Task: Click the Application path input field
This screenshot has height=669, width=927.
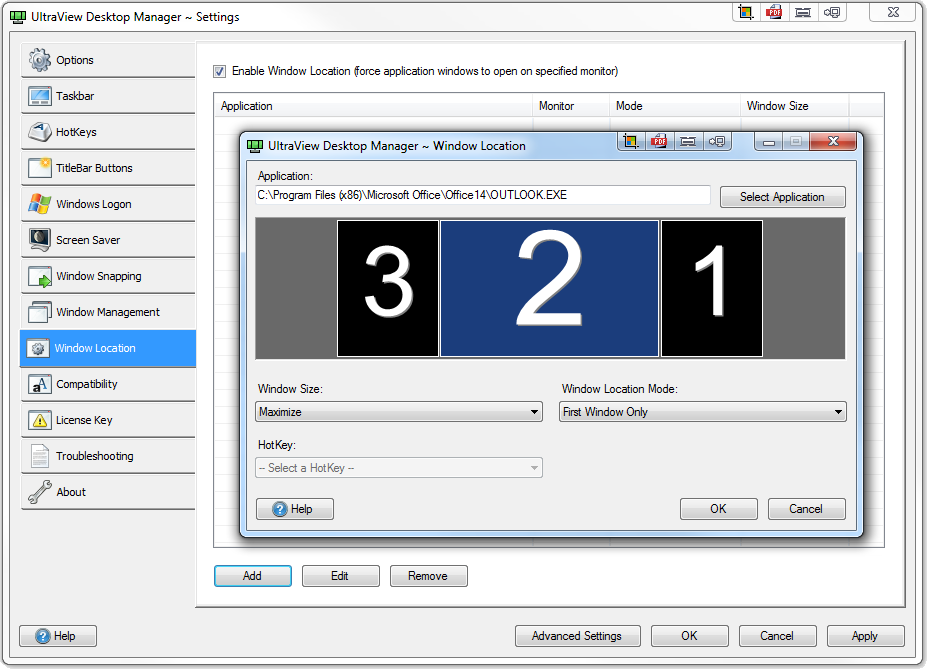Action: pyautogui.click(x=483, y=195)
